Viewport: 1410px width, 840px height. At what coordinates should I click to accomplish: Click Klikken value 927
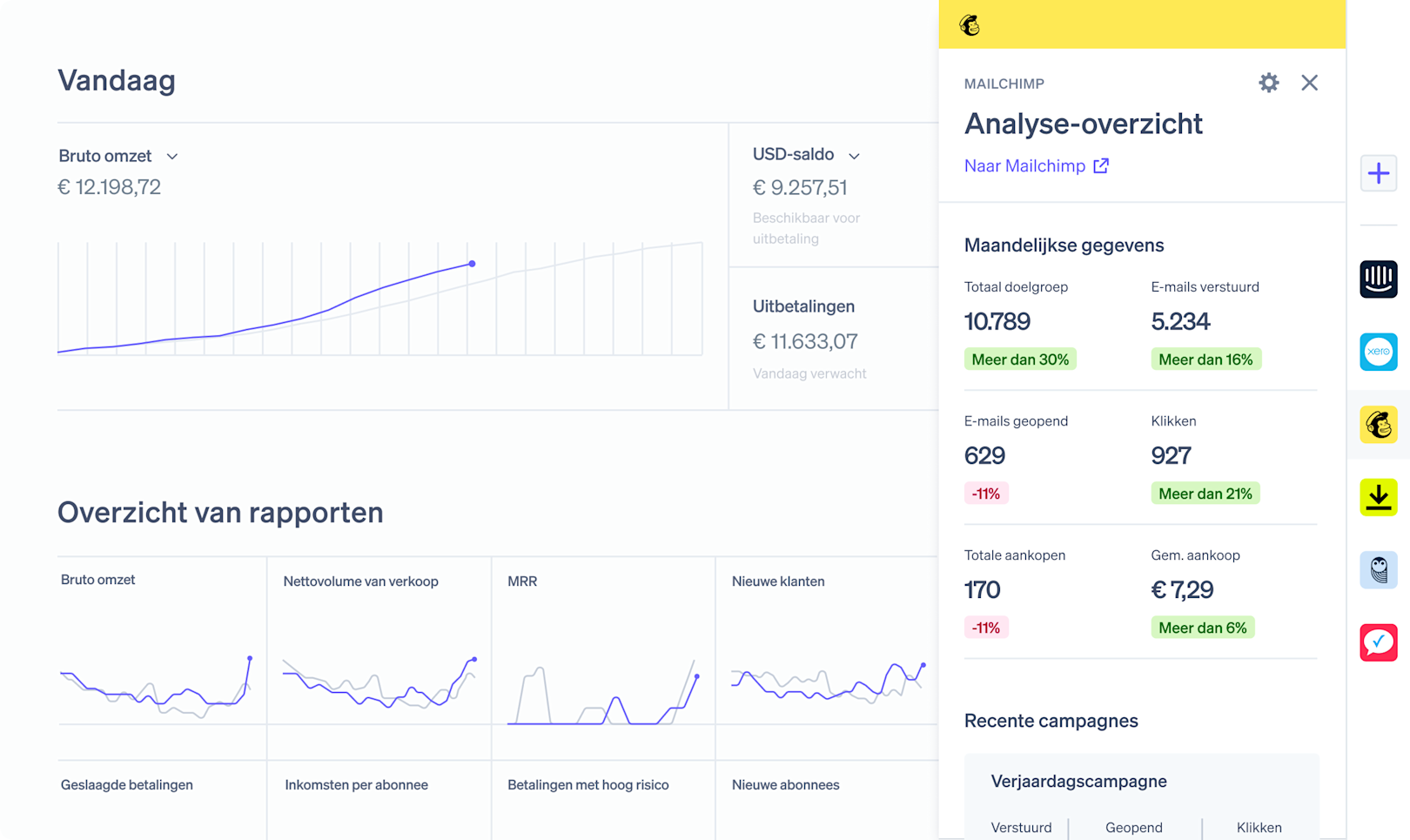(x=1171, y=455)
